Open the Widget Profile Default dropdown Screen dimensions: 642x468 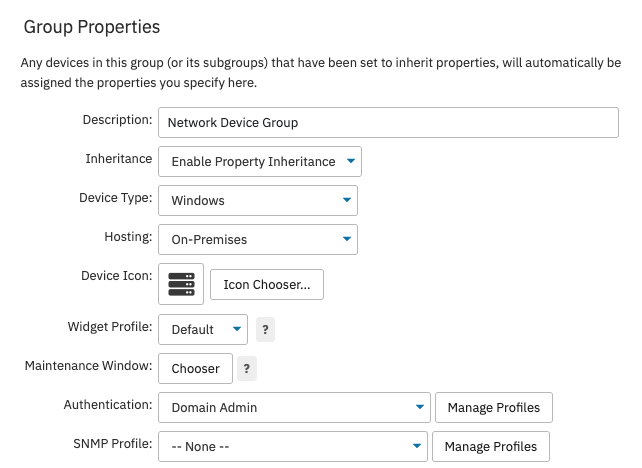[202, 329]
